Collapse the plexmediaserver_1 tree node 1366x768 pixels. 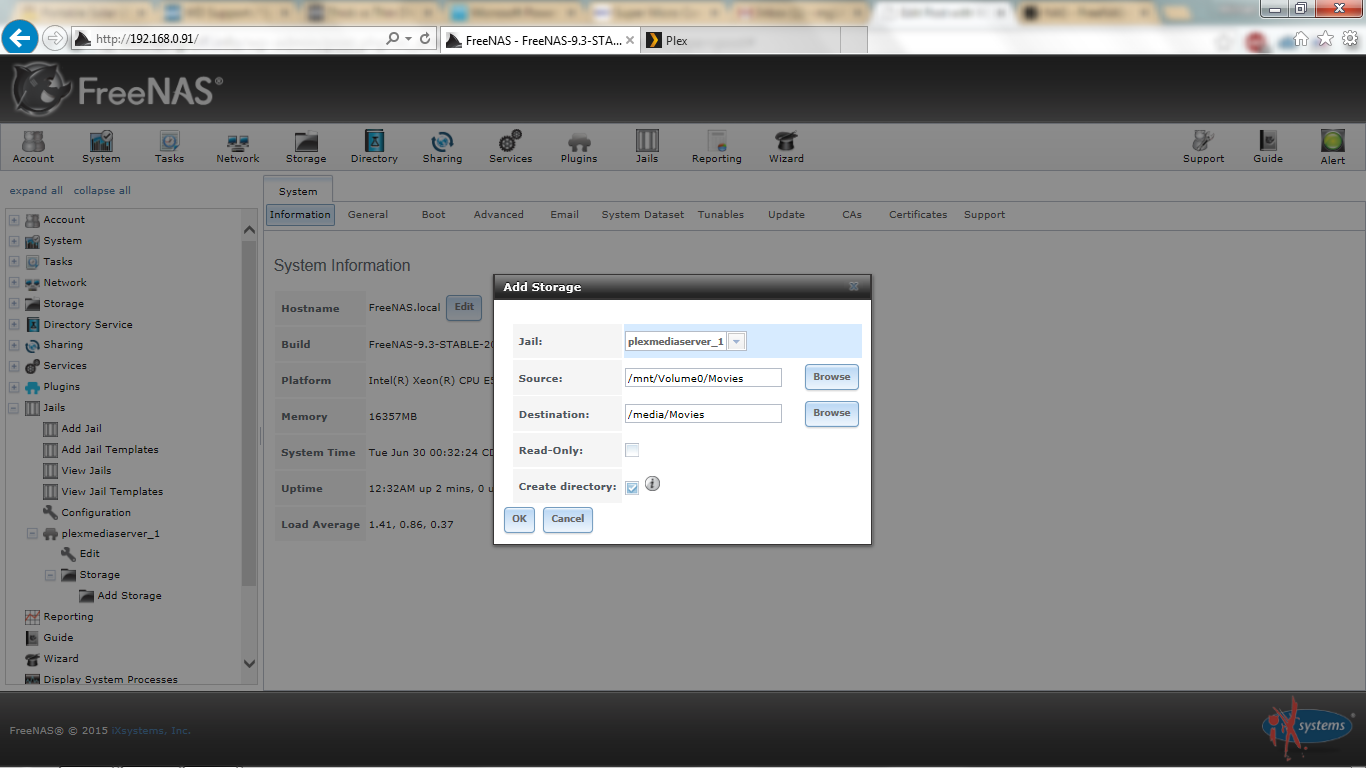pos(32,534)
